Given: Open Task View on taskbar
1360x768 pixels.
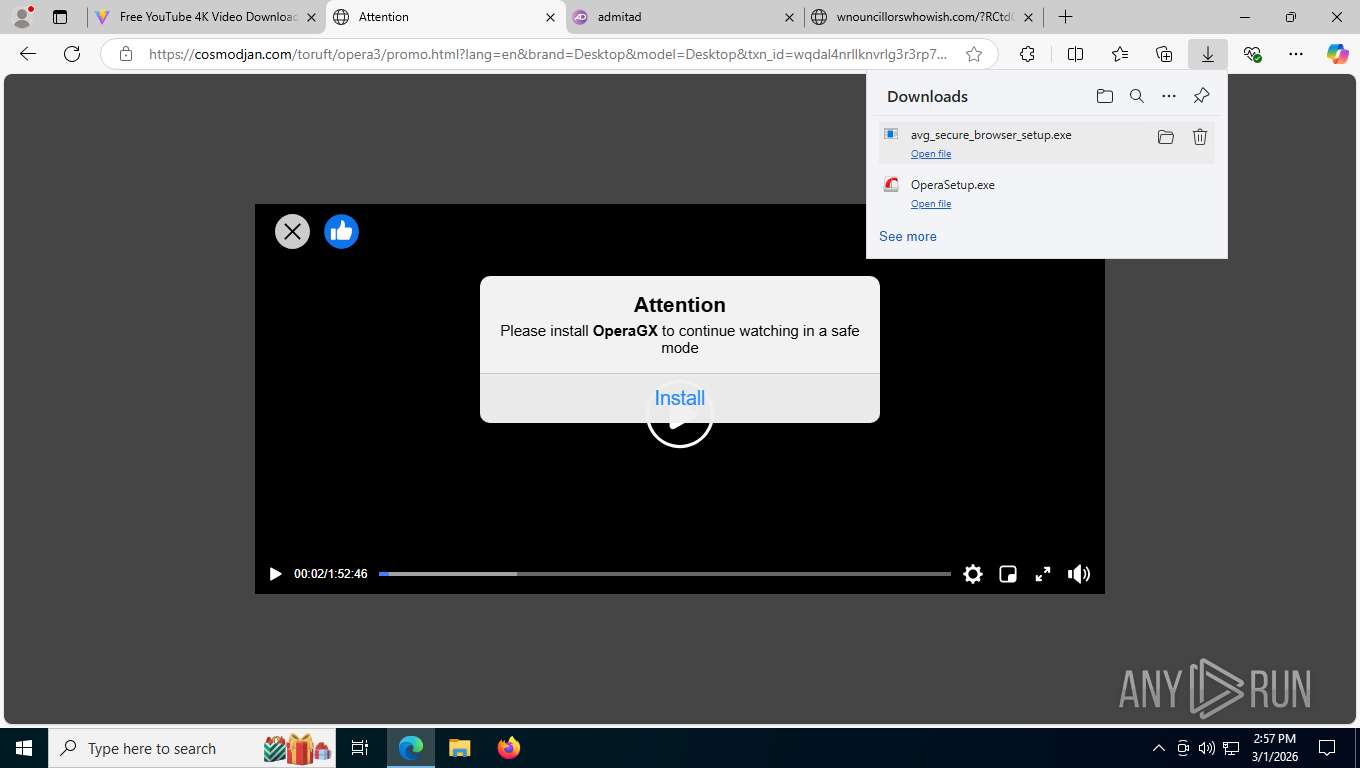Looking at the screenshot, I should click(x=360, y=748).
